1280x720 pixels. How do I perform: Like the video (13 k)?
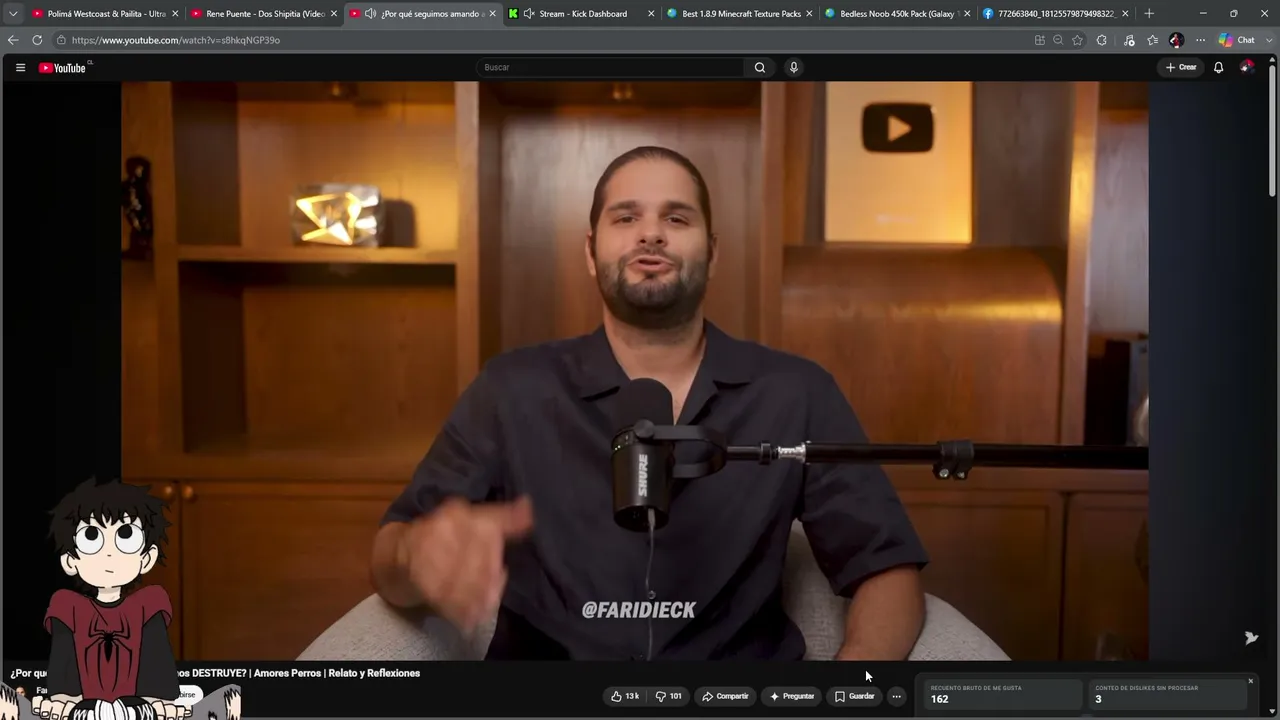[x=625, y=696]
